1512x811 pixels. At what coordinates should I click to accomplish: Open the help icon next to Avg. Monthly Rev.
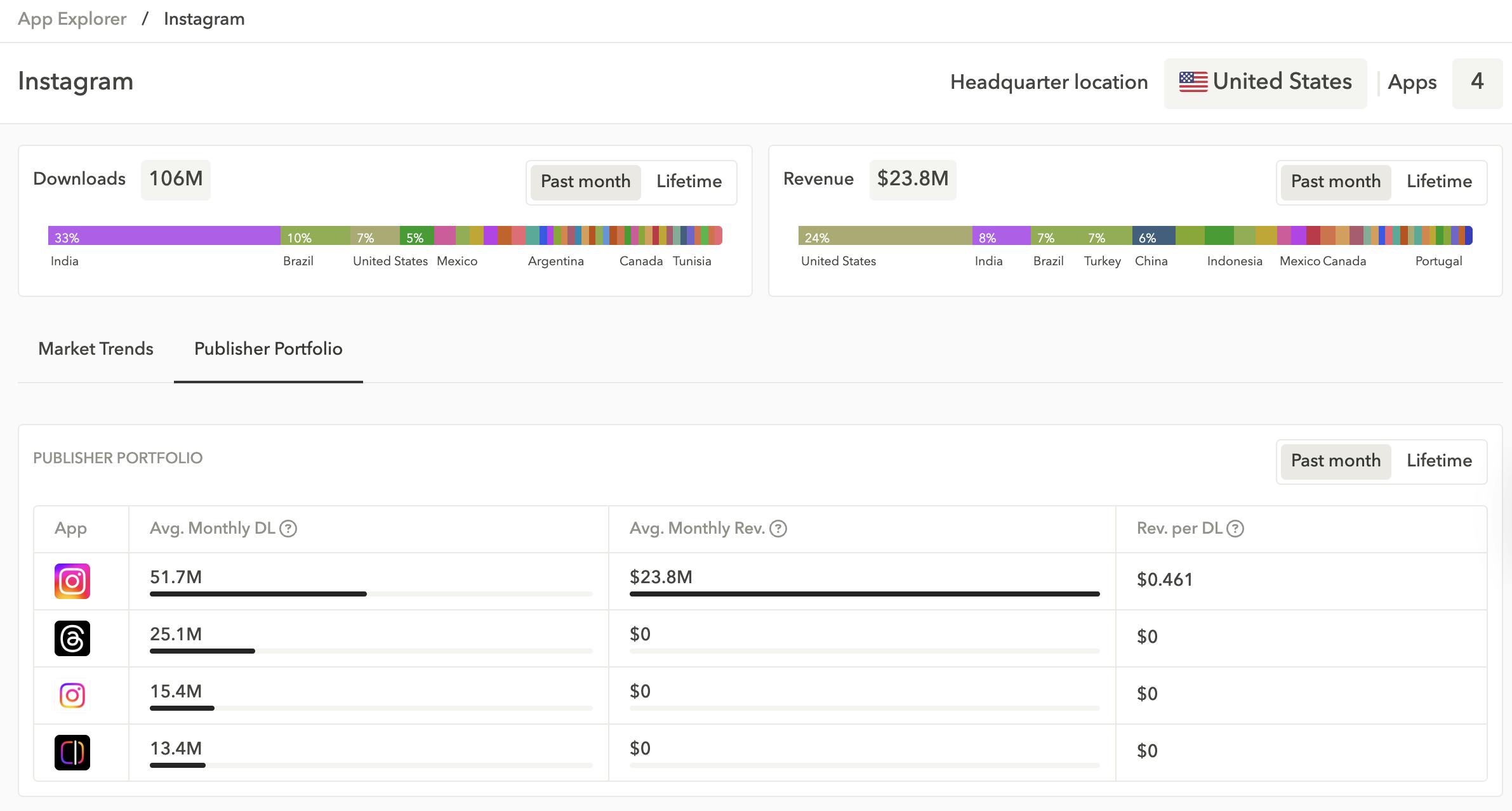[779, 528]
